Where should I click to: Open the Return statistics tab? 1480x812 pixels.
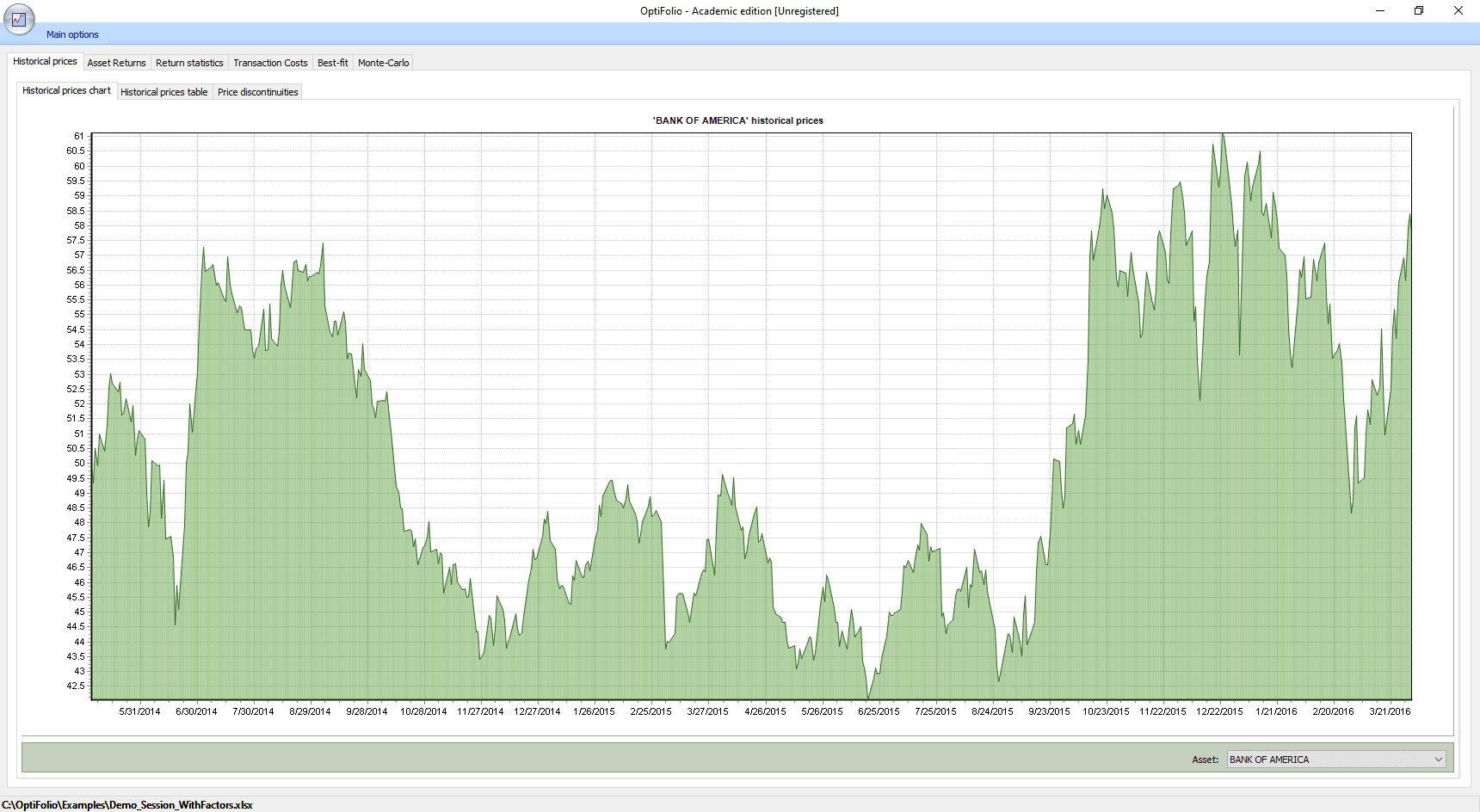click(x=189, y=63)
